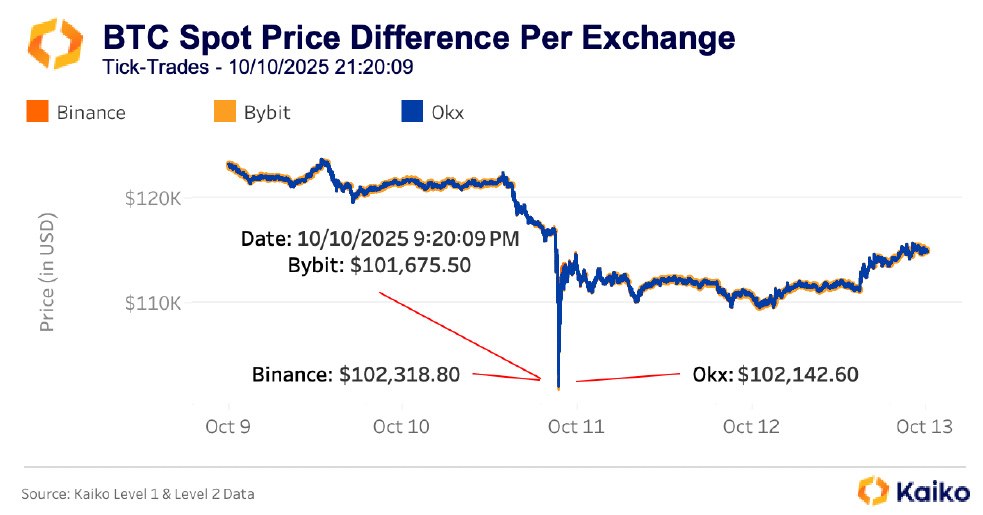The image size is (983, 515).
Task: Select the Okx legend label
Action: point(447,112)
